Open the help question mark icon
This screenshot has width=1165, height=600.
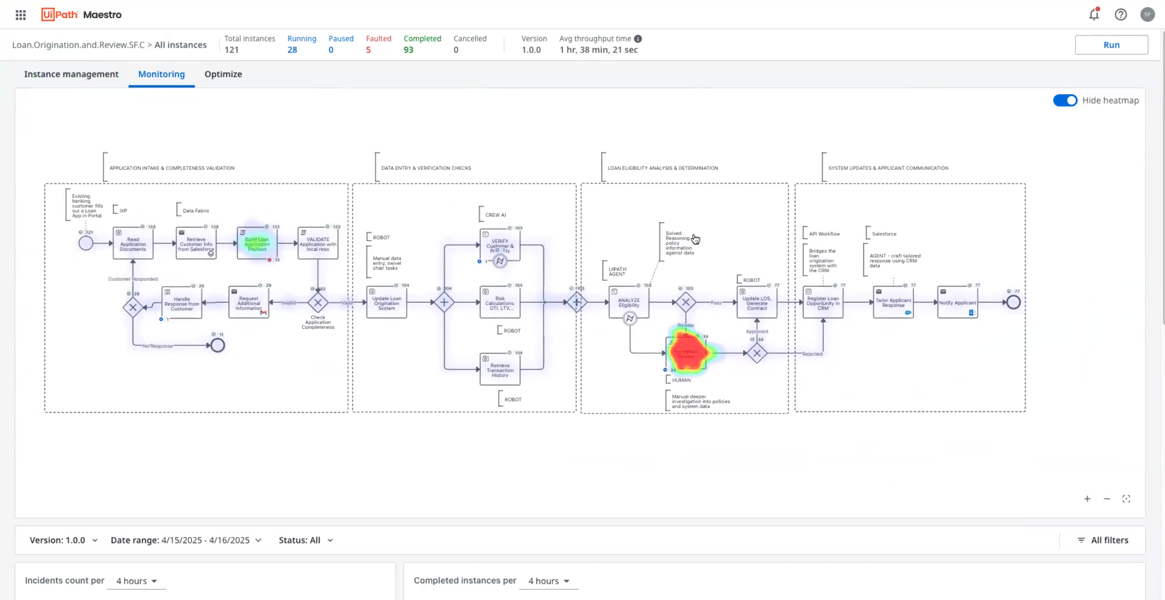(x=1120, y=15)
